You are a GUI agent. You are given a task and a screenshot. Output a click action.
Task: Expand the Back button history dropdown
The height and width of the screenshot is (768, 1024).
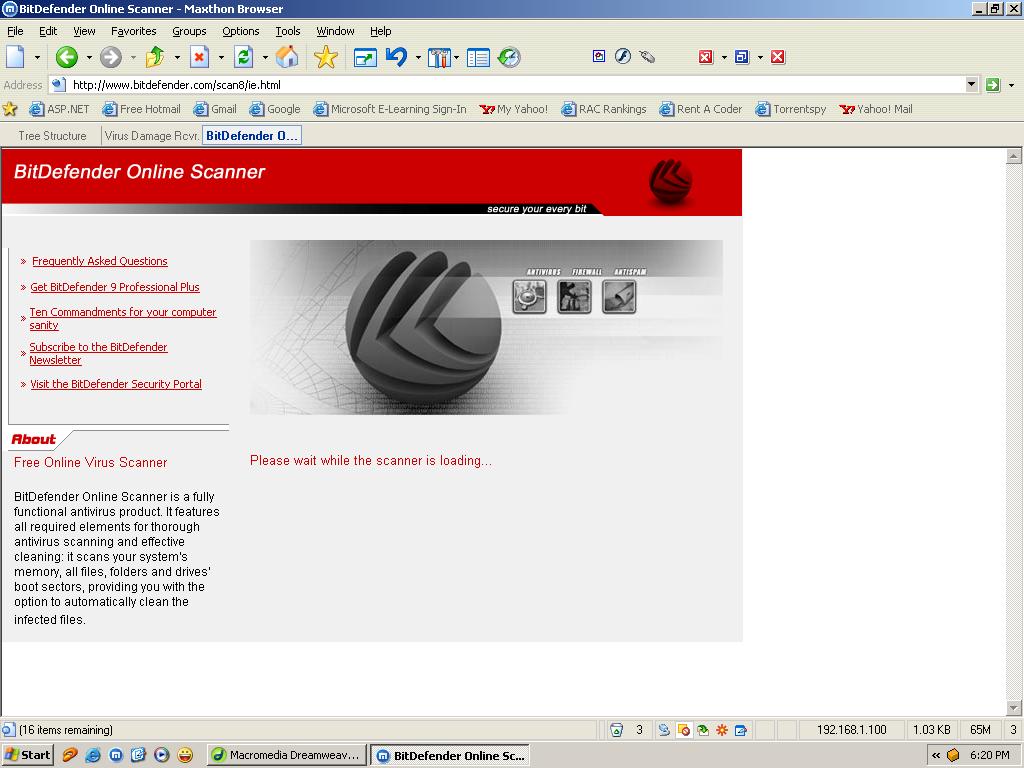tap(89, 57)
